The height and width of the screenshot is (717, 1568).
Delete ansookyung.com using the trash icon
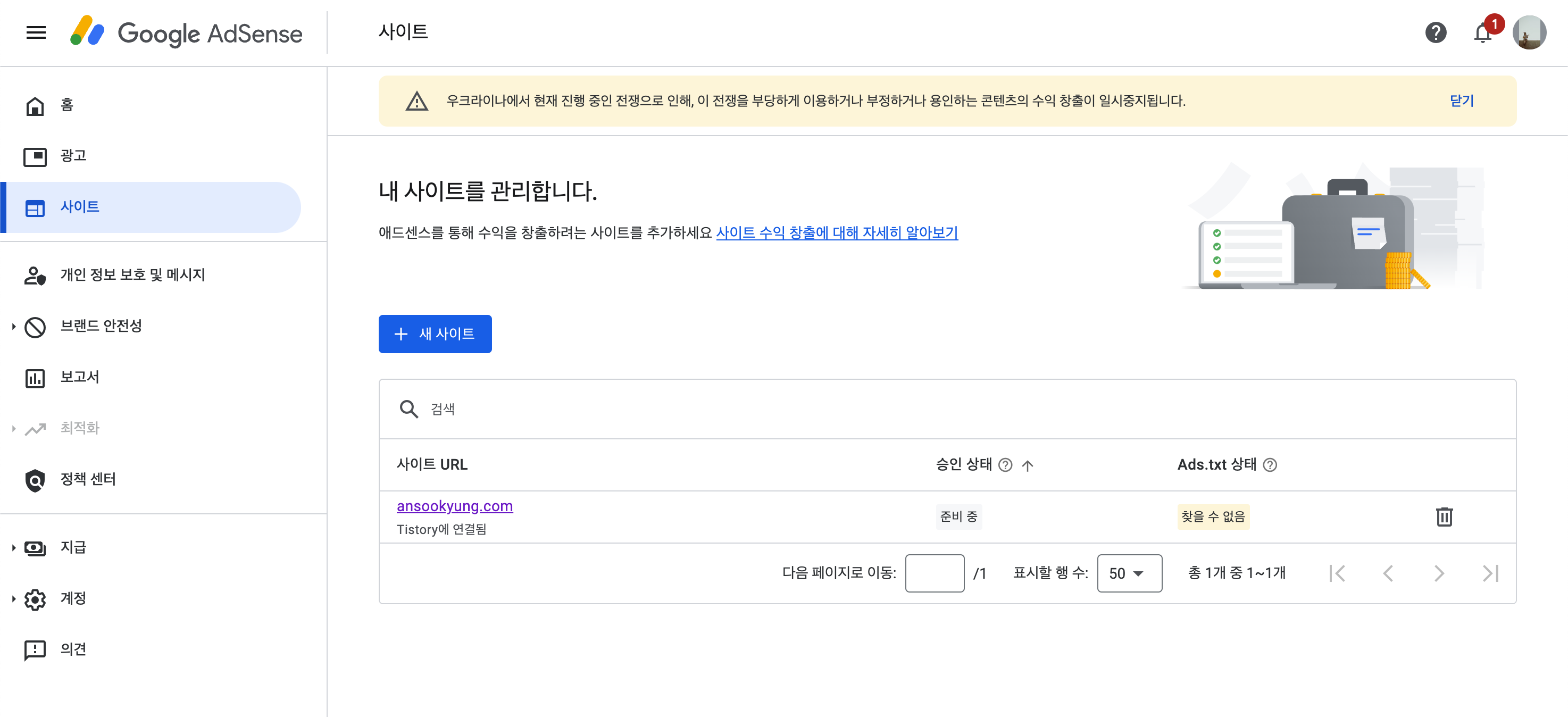1444,517
